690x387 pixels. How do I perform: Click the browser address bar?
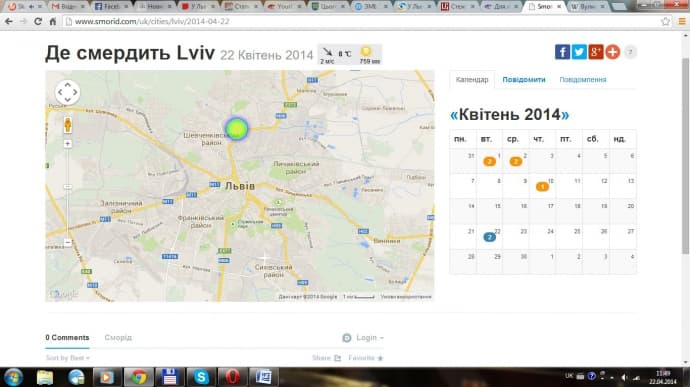point(361,21)
